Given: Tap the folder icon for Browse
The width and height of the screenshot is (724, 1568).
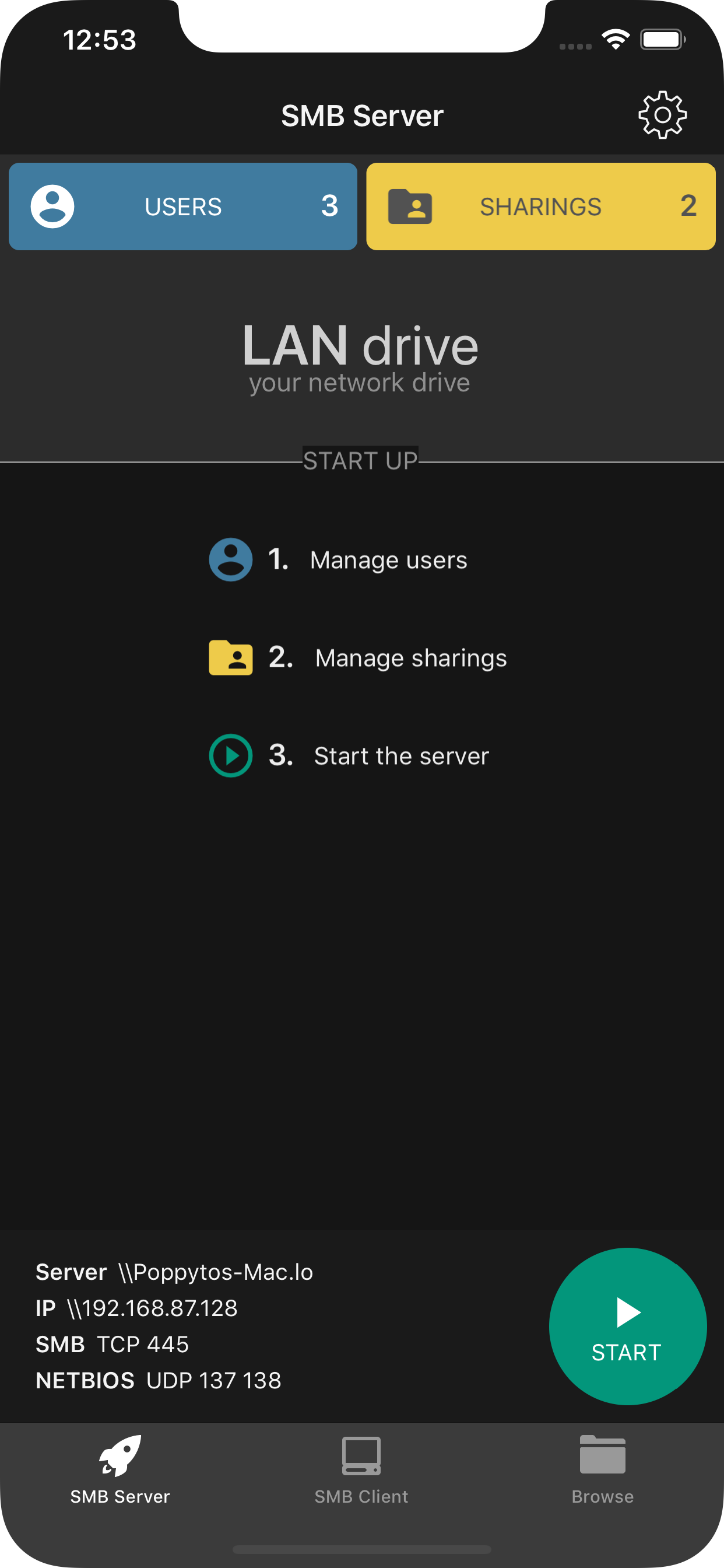Looking at the screenshot, I should (x=602, y=1455).
